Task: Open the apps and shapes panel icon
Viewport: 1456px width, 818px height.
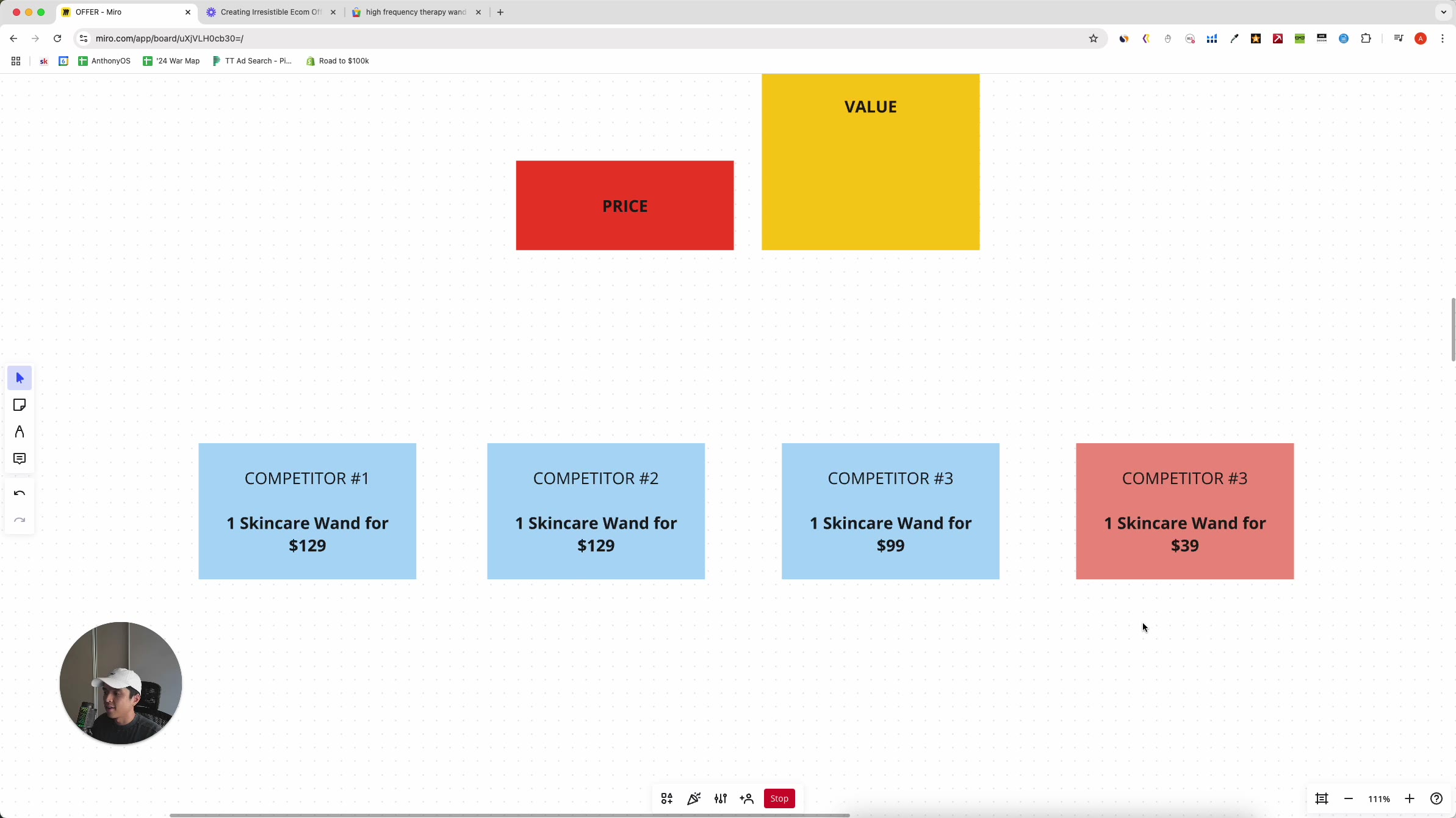Action: click(x=667, y=798)
